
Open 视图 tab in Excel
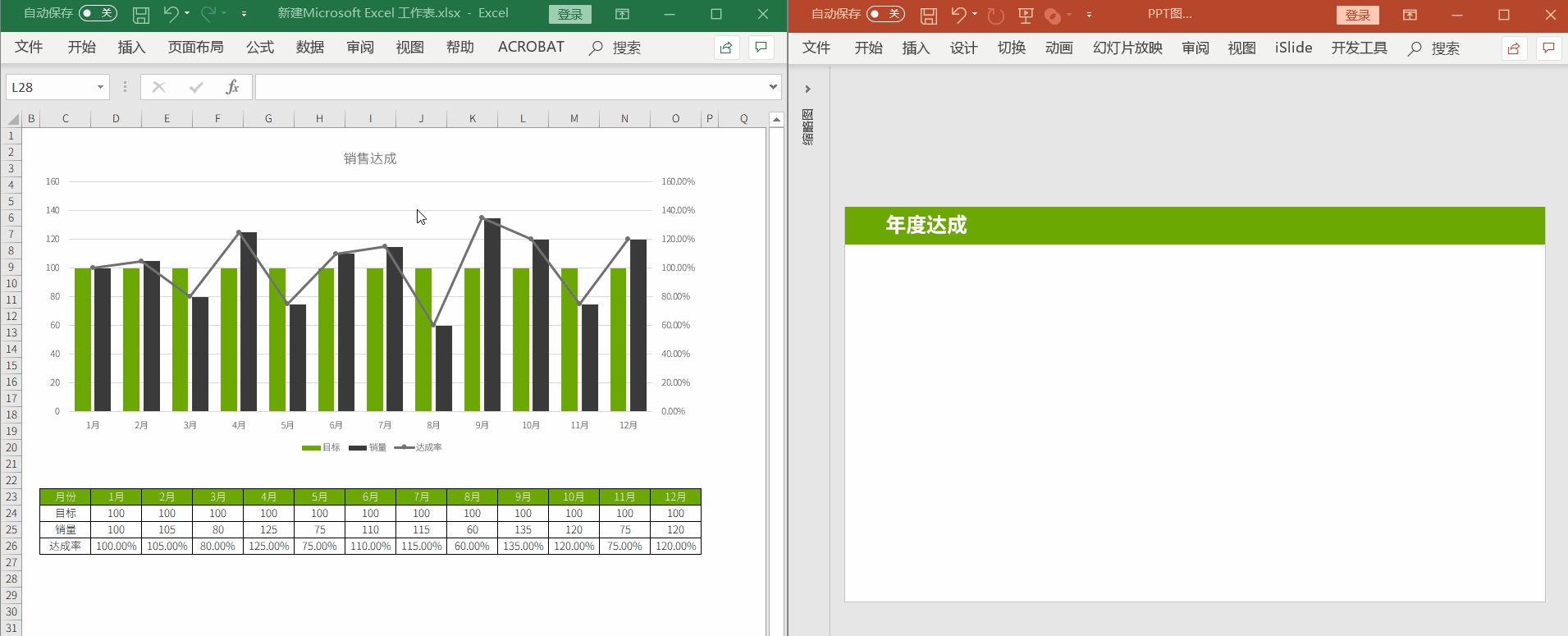[x=410, y=47]
